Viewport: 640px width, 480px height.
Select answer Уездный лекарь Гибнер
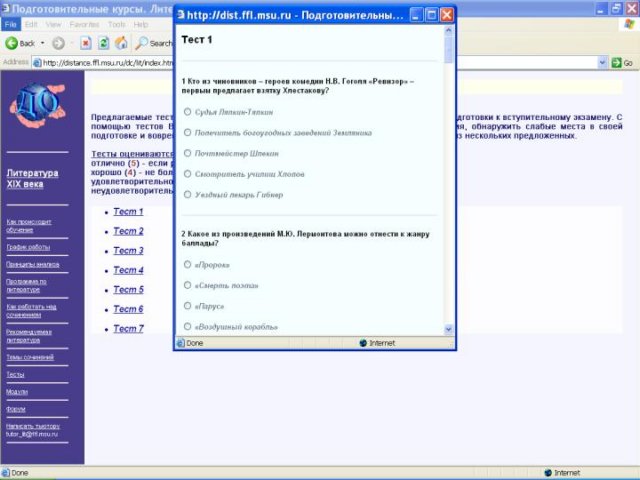tap(187, 194)
